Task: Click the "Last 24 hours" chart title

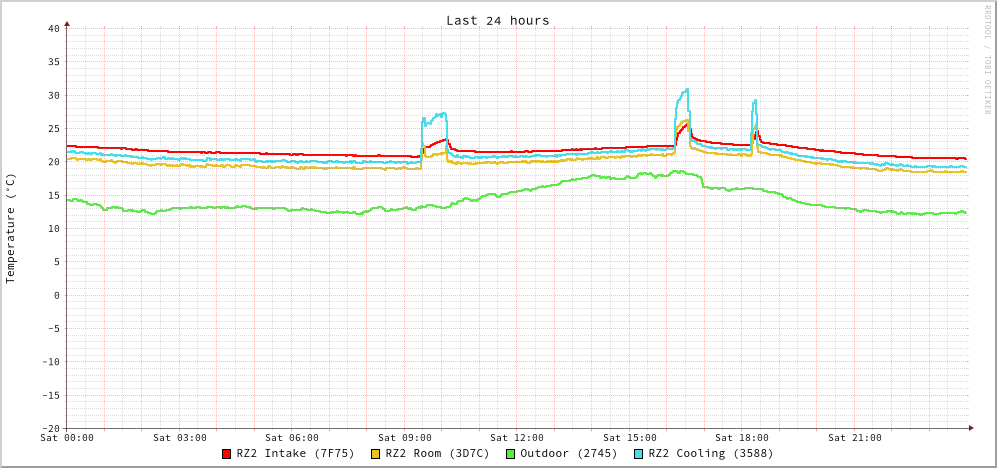Action: point(497,20)
